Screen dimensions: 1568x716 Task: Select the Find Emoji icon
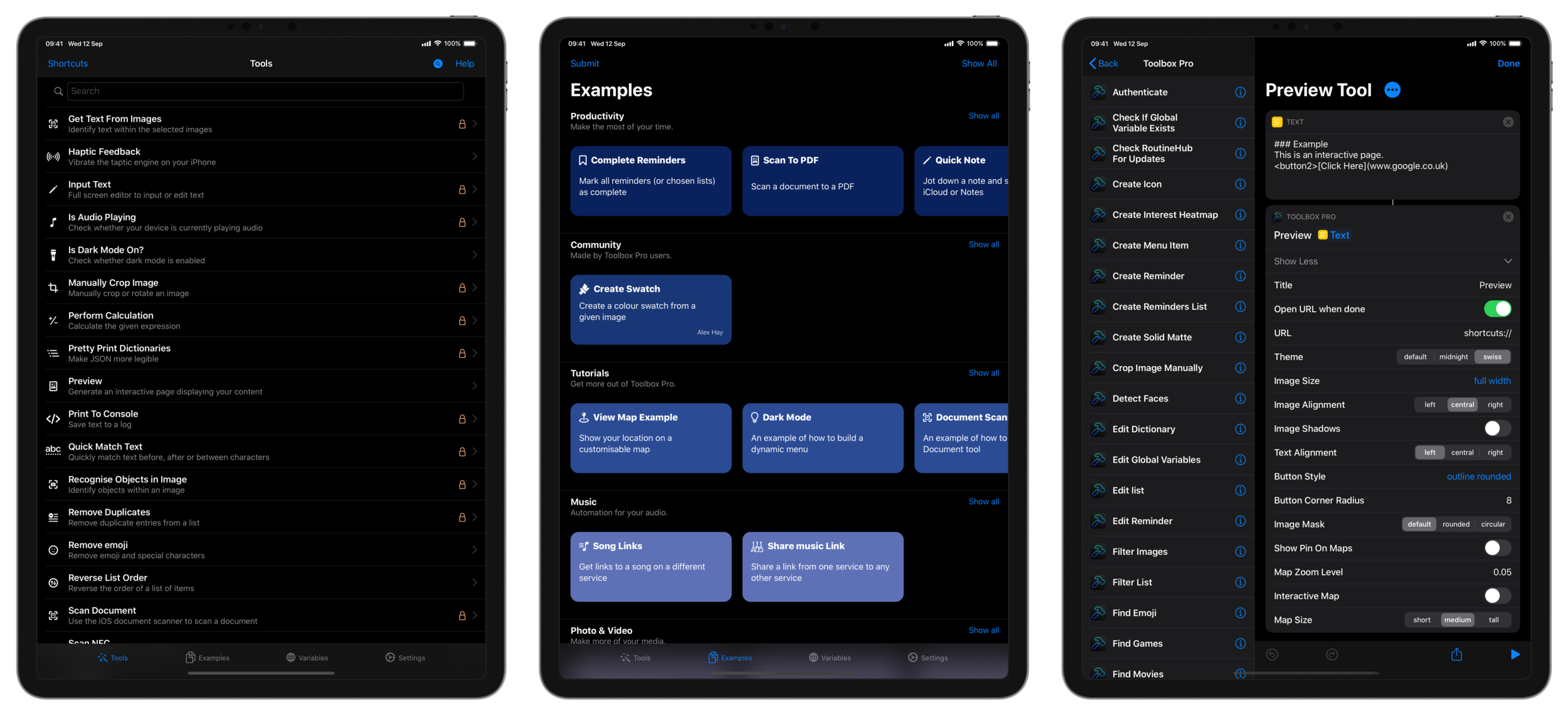[x=1098, y=612]
